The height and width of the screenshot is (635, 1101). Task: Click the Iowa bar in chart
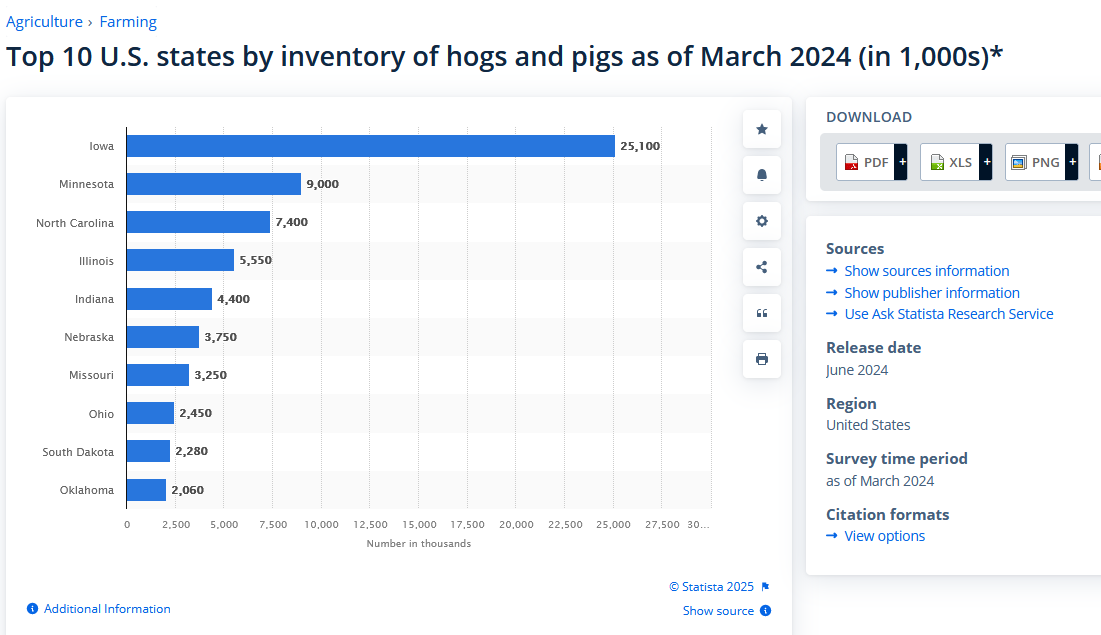pos(371,146)
